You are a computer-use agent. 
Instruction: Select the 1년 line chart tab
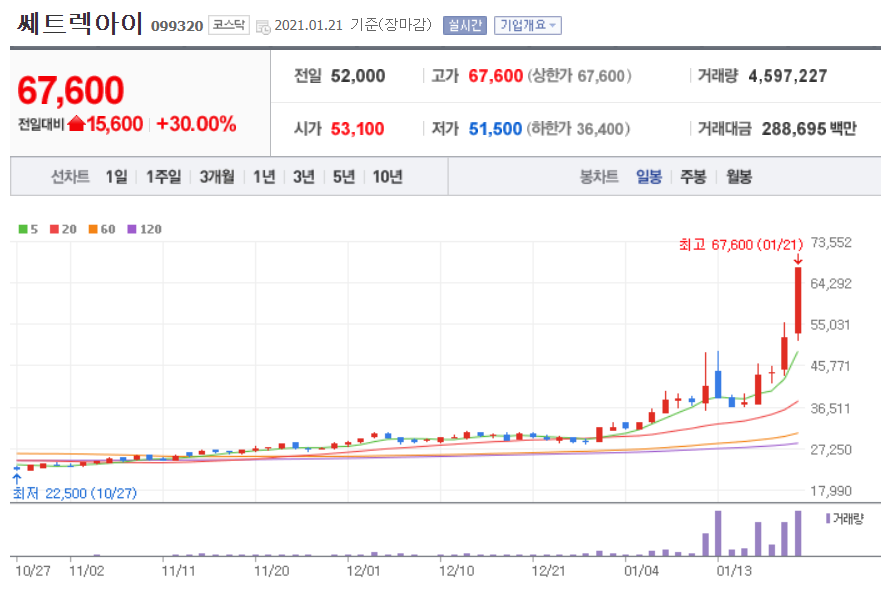[x=264, y=177]
